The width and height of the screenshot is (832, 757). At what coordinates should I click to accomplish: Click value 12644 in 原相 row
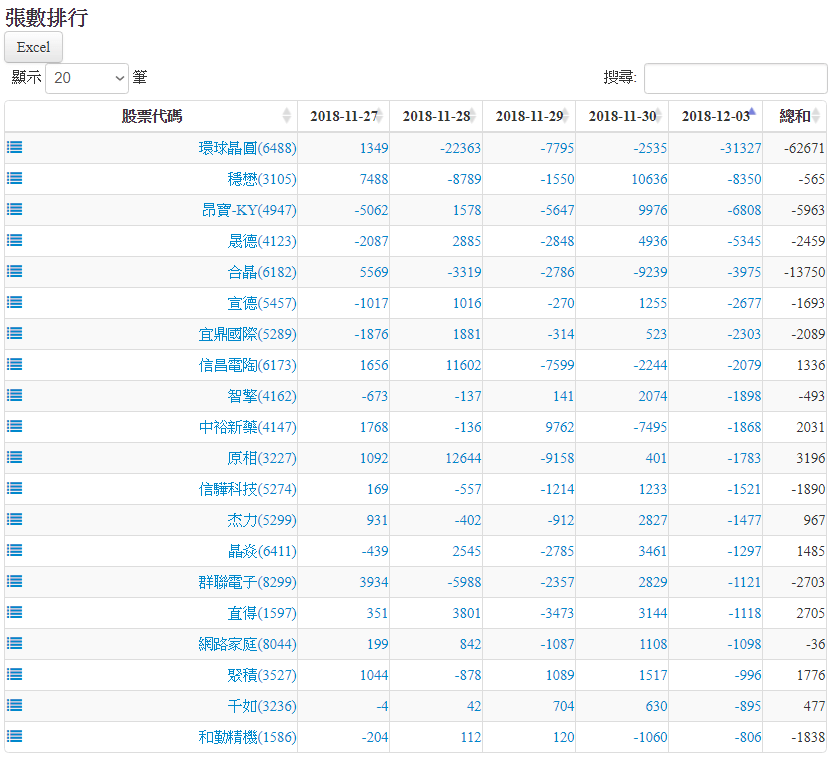tap(463, 458)
